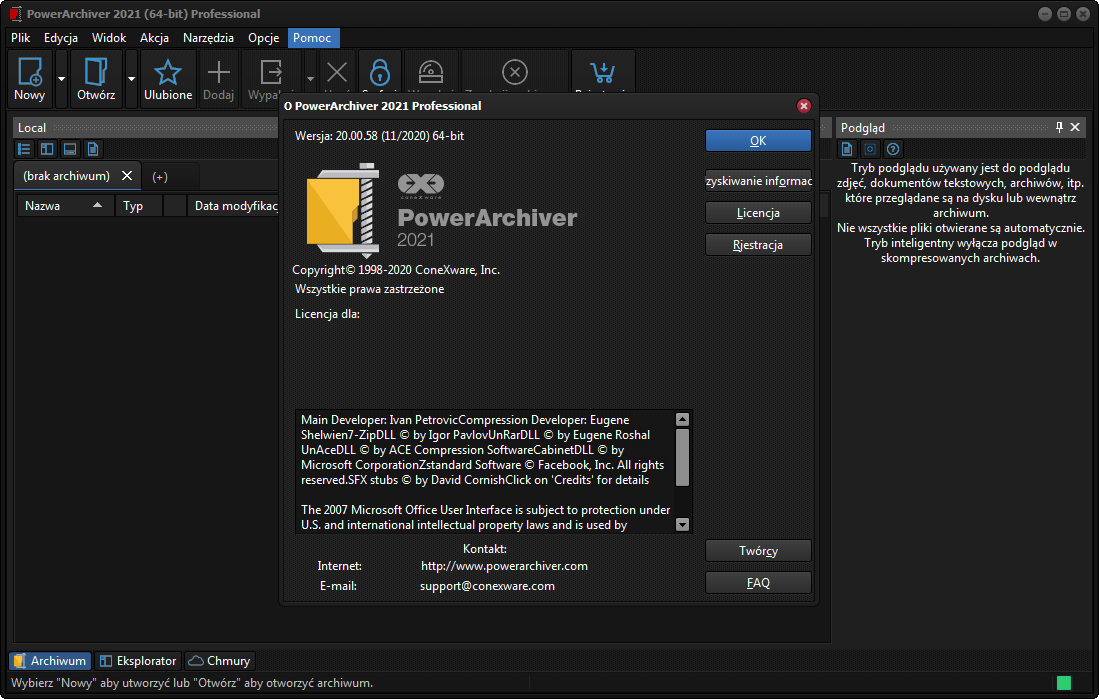Expand the dropdown arrow next to Nowy
This screenshot has height=699, width=1099.
(x=62, y=79)
